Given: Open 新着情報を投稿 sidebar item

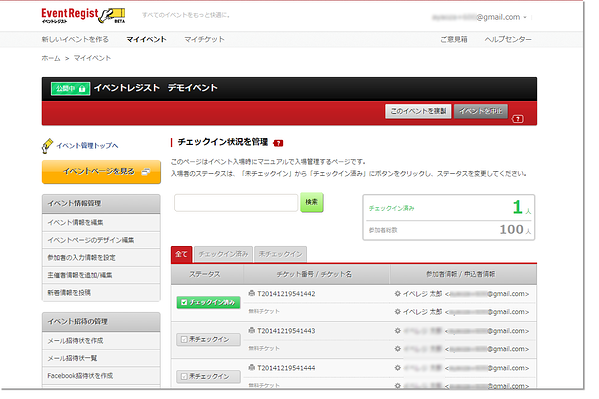Looking at the screenshot, I should pos(101,293).
